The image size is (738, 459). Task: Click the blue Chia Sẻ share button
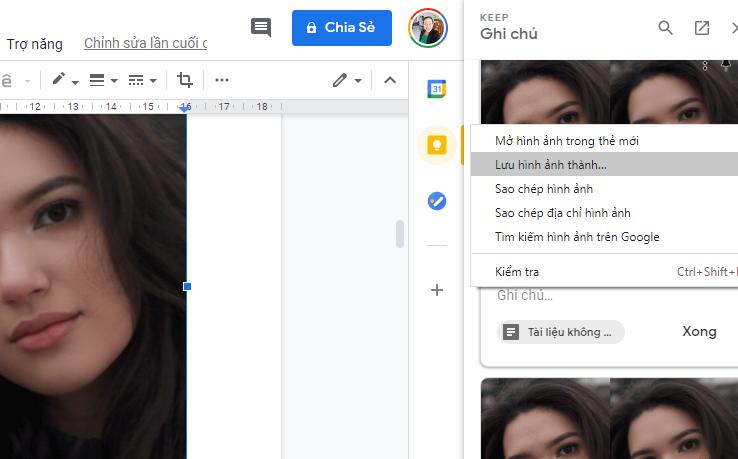tap(342, 28)
